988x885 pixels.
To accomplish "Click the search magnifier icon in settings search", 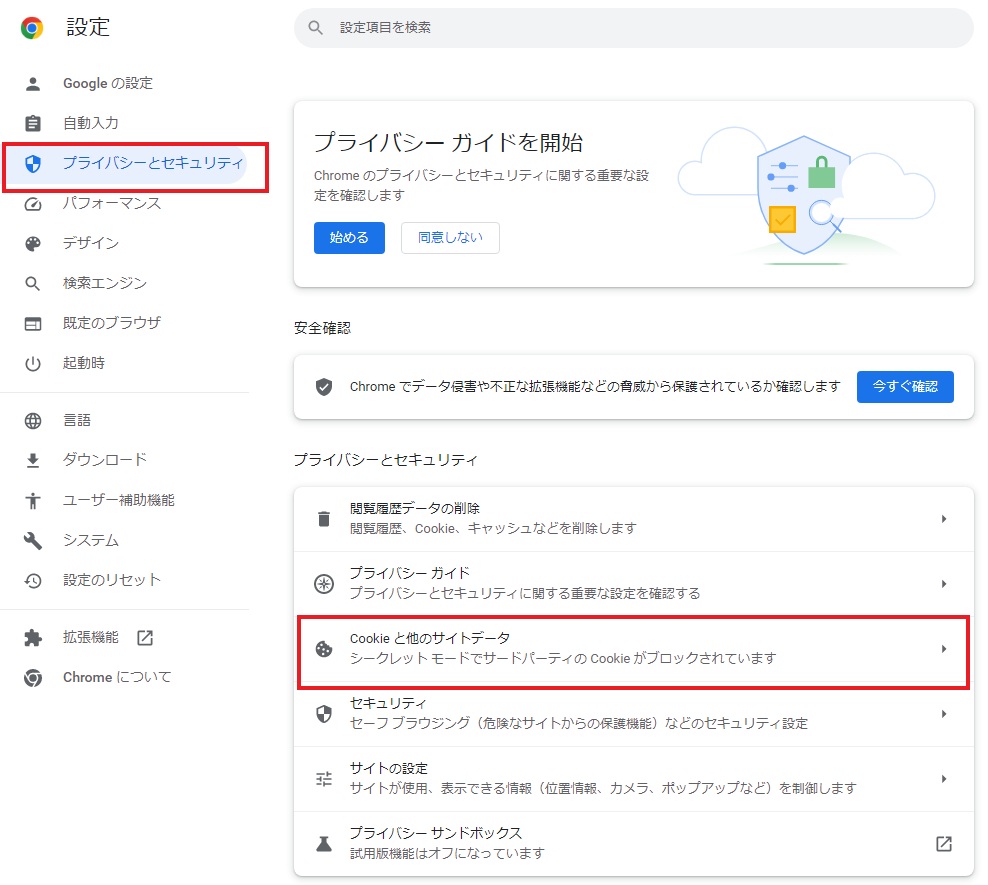I will point(316,28).
